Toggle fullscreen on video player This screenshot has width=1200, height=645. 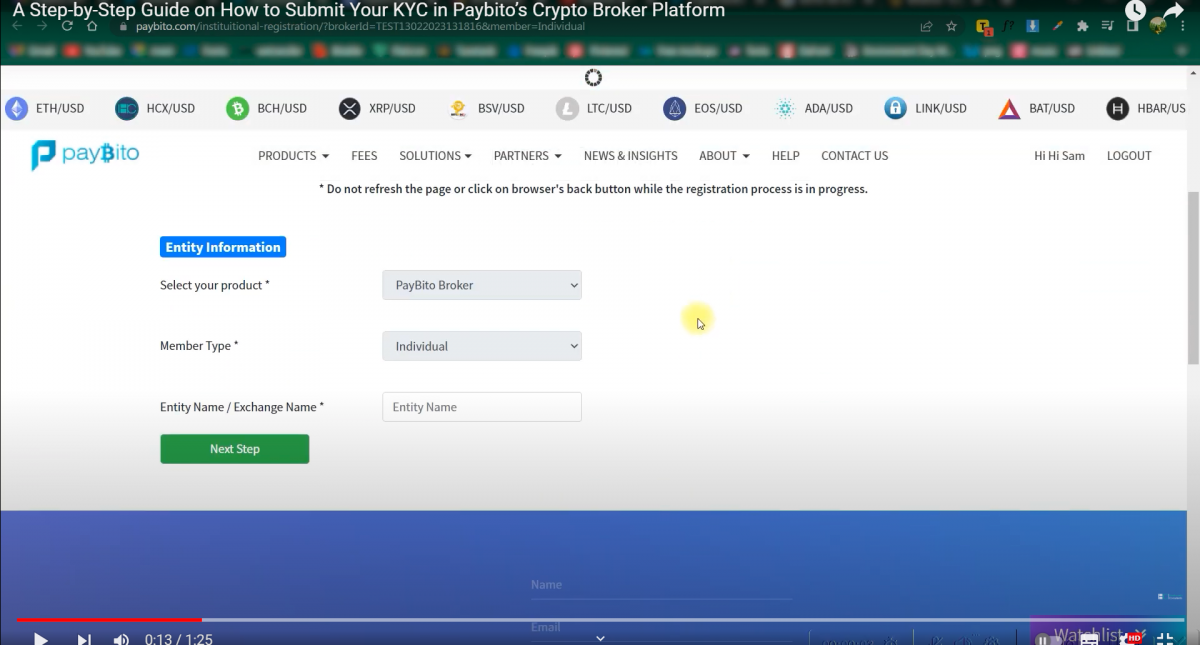pos(1165,638)
